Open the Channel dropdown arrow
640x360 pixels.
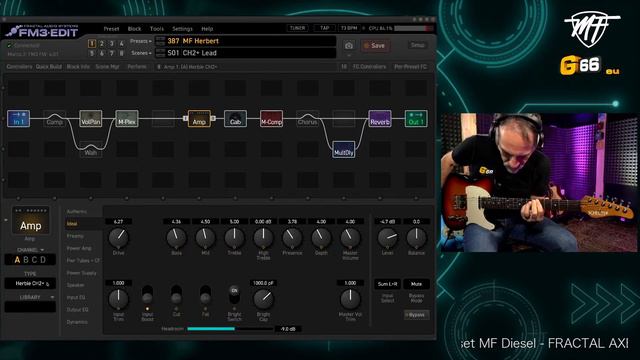[x=42, y=250]
